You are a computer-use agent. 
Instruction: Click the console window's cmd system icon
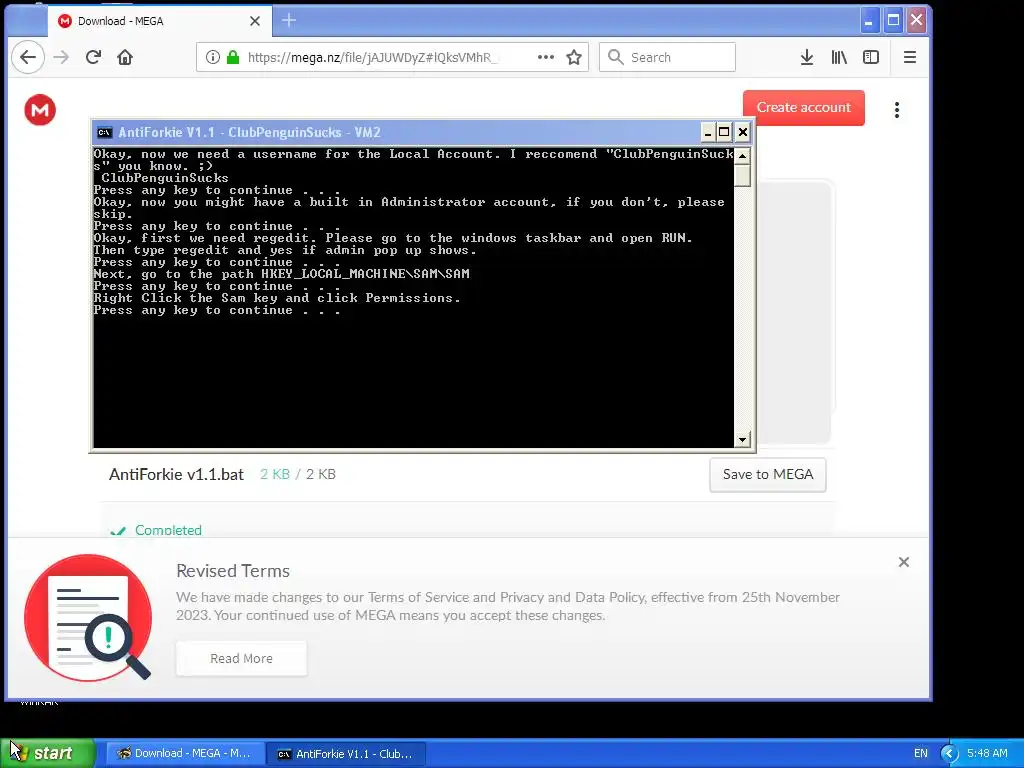point(104,133)
